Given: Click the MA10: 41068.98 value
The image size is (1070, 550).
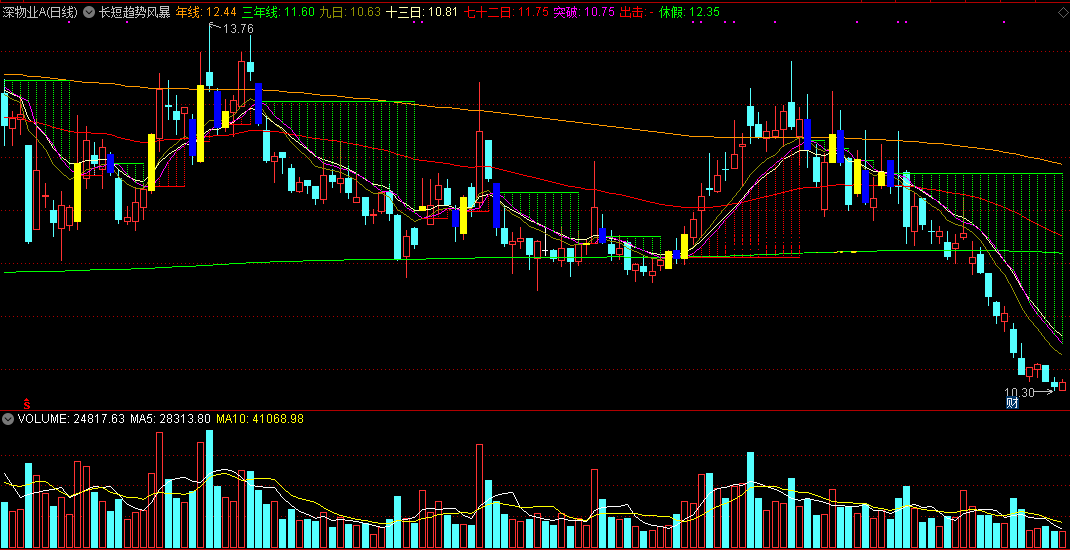Looking at the screenshot, I should tap(259, 418).
